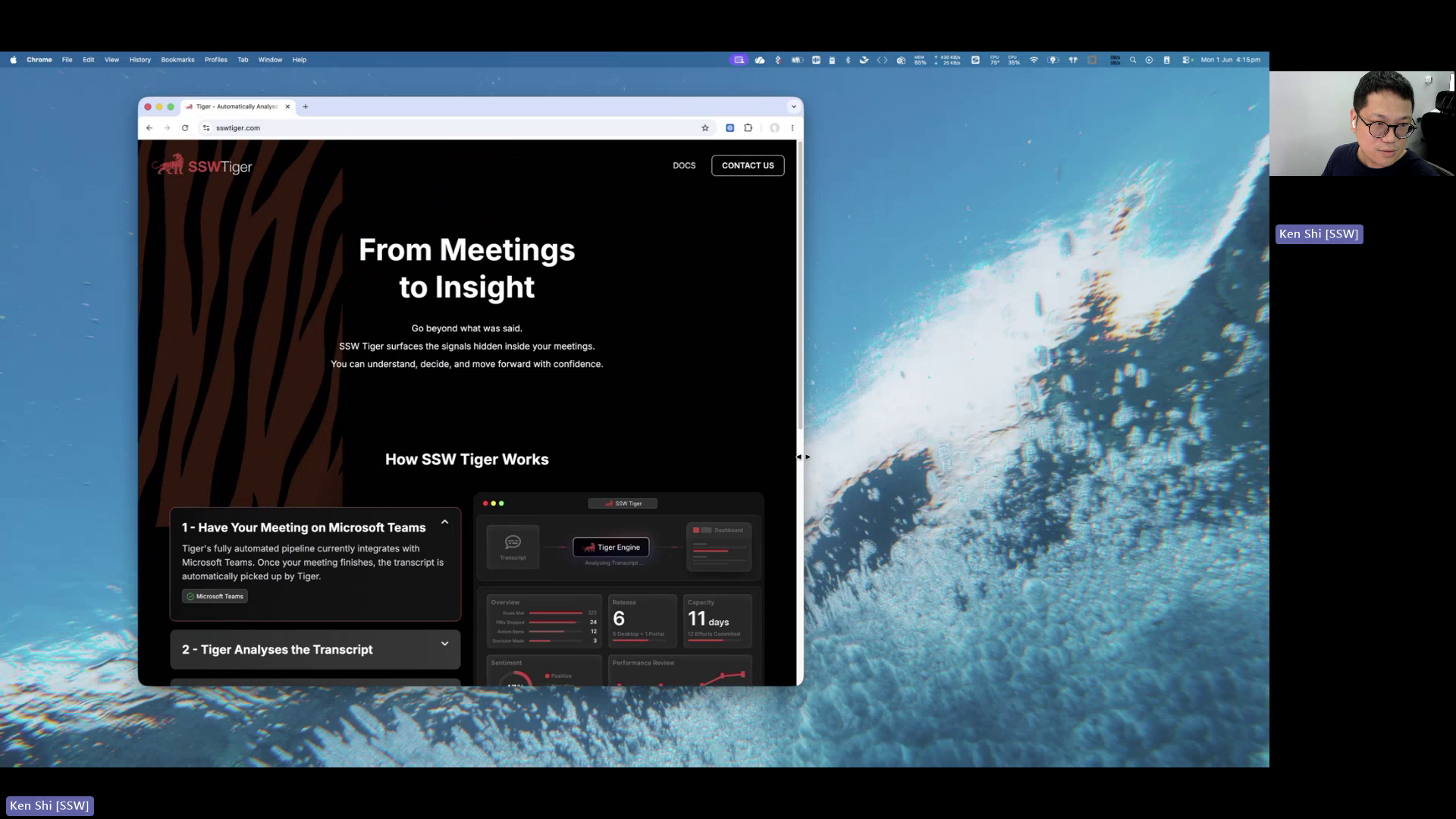Image resolution: width=1456 pixels, height=819 pixels.
Task: Click the battery charging icon in menu bar
Action: point(1053,60)
